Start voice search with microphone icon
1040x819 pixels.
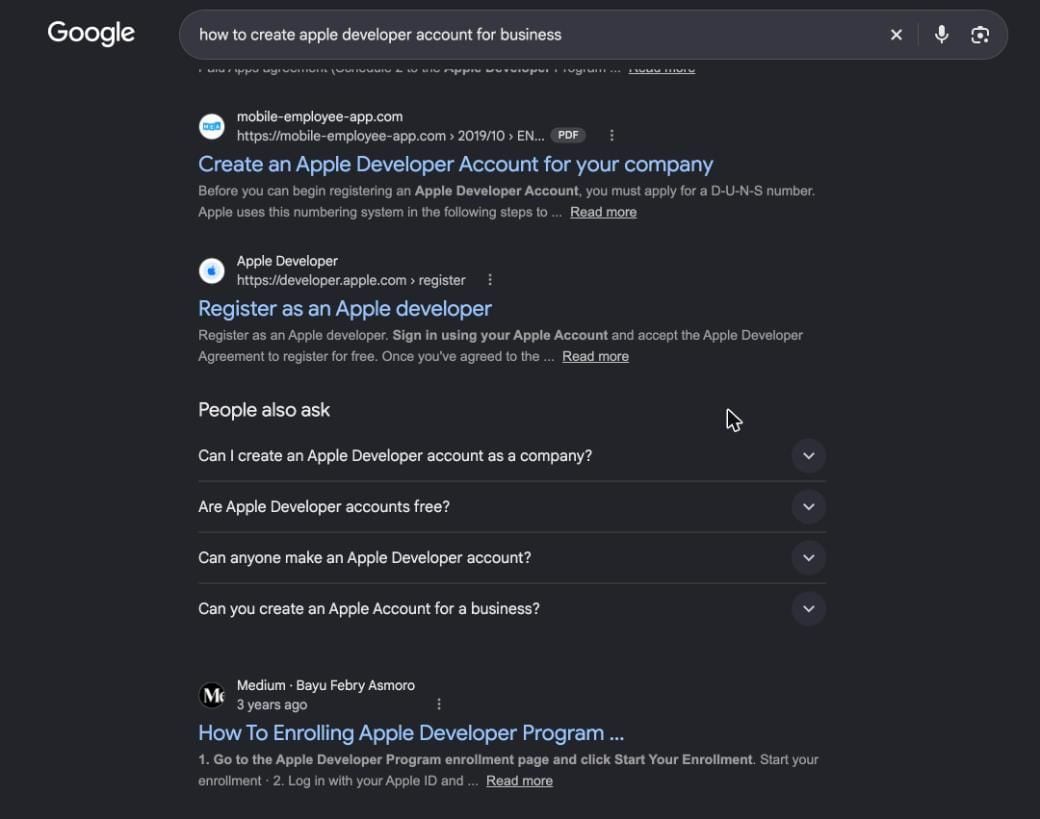coord(941,34)
